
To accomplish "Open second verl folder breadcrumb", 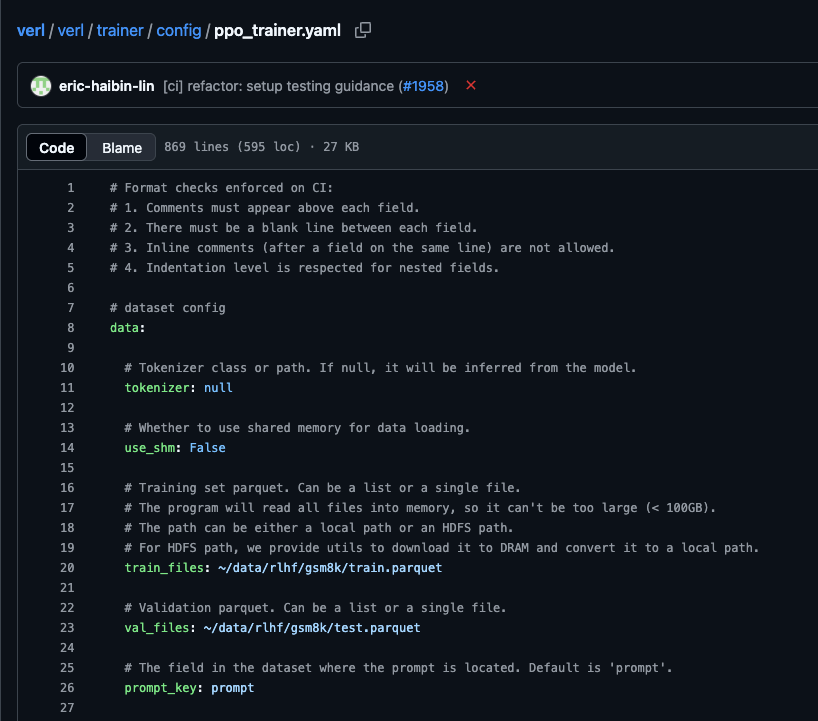I will click(x=70, y=30).
